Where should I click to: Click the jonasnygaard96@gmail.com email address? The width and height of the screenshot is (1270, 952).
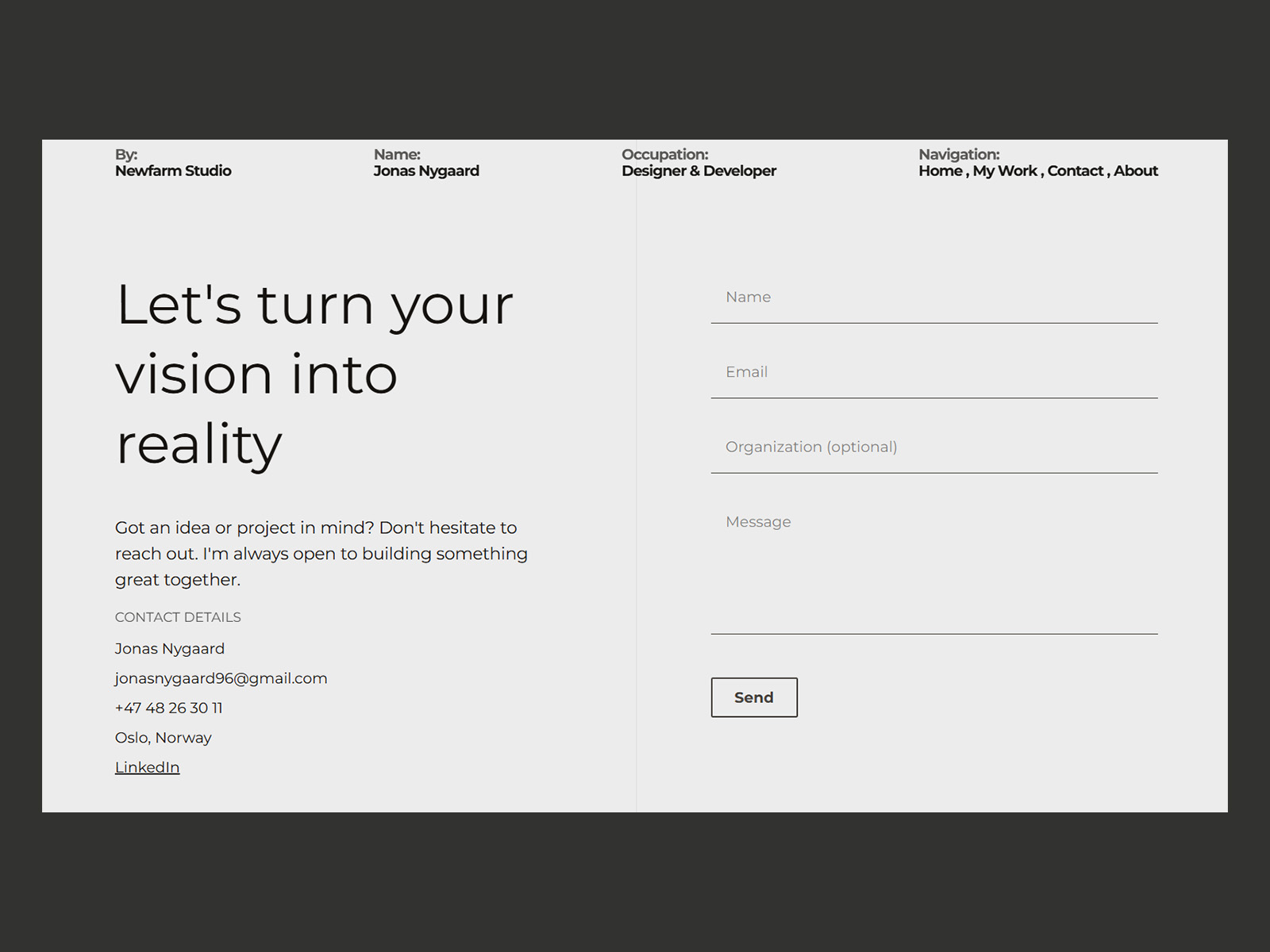pos(221,678)
